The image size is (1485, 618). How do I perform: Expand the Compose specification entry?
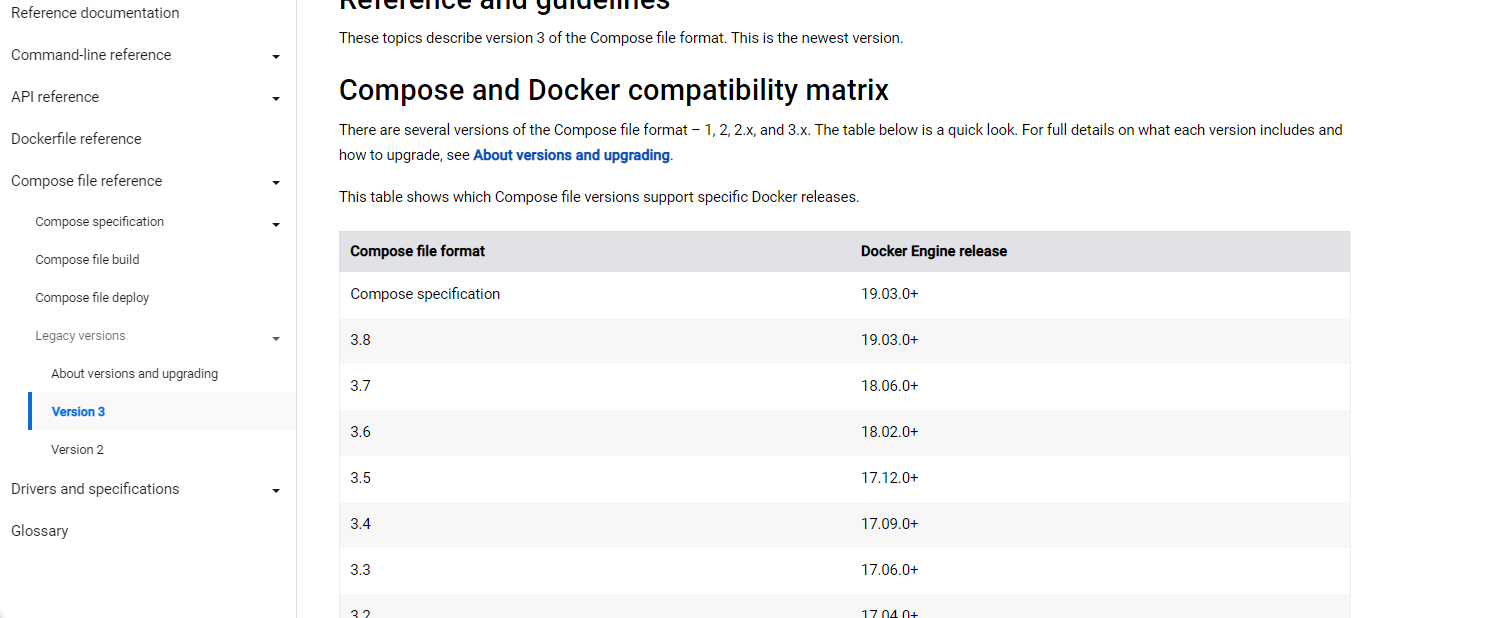click(x=275, y=223)
